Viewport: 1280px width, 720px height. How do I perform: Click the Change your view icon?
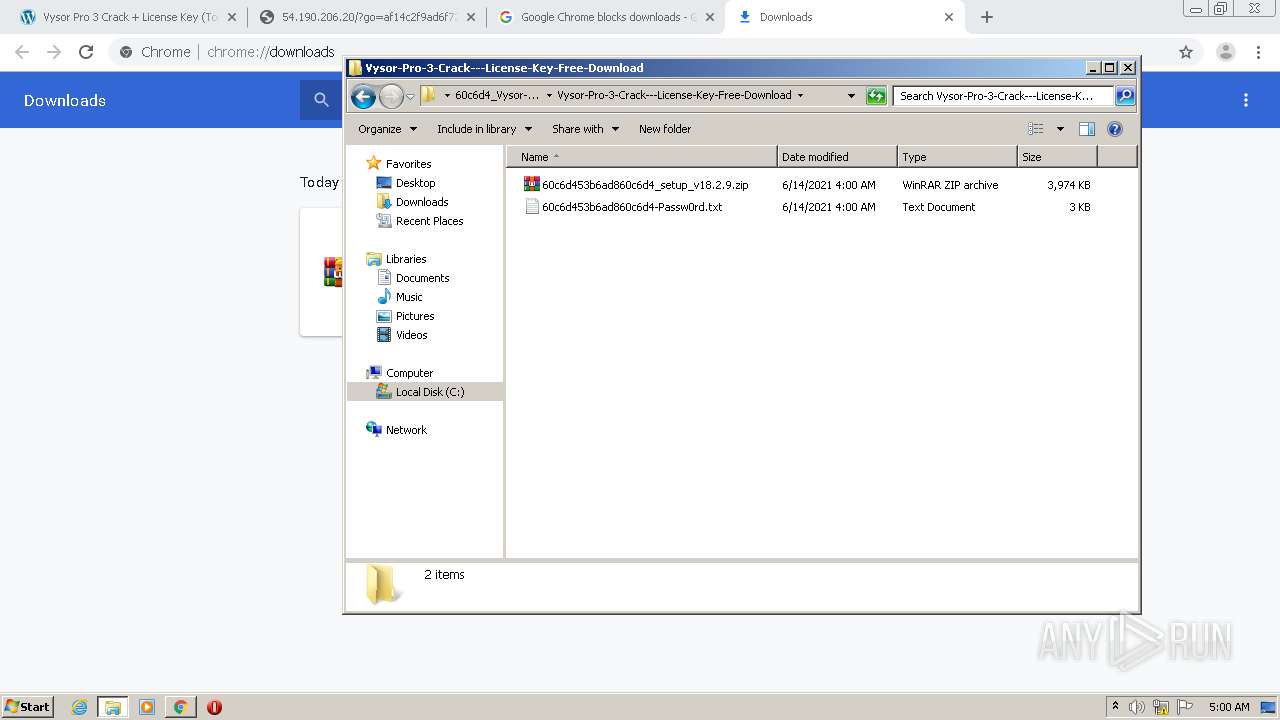tap(1036, 129)
